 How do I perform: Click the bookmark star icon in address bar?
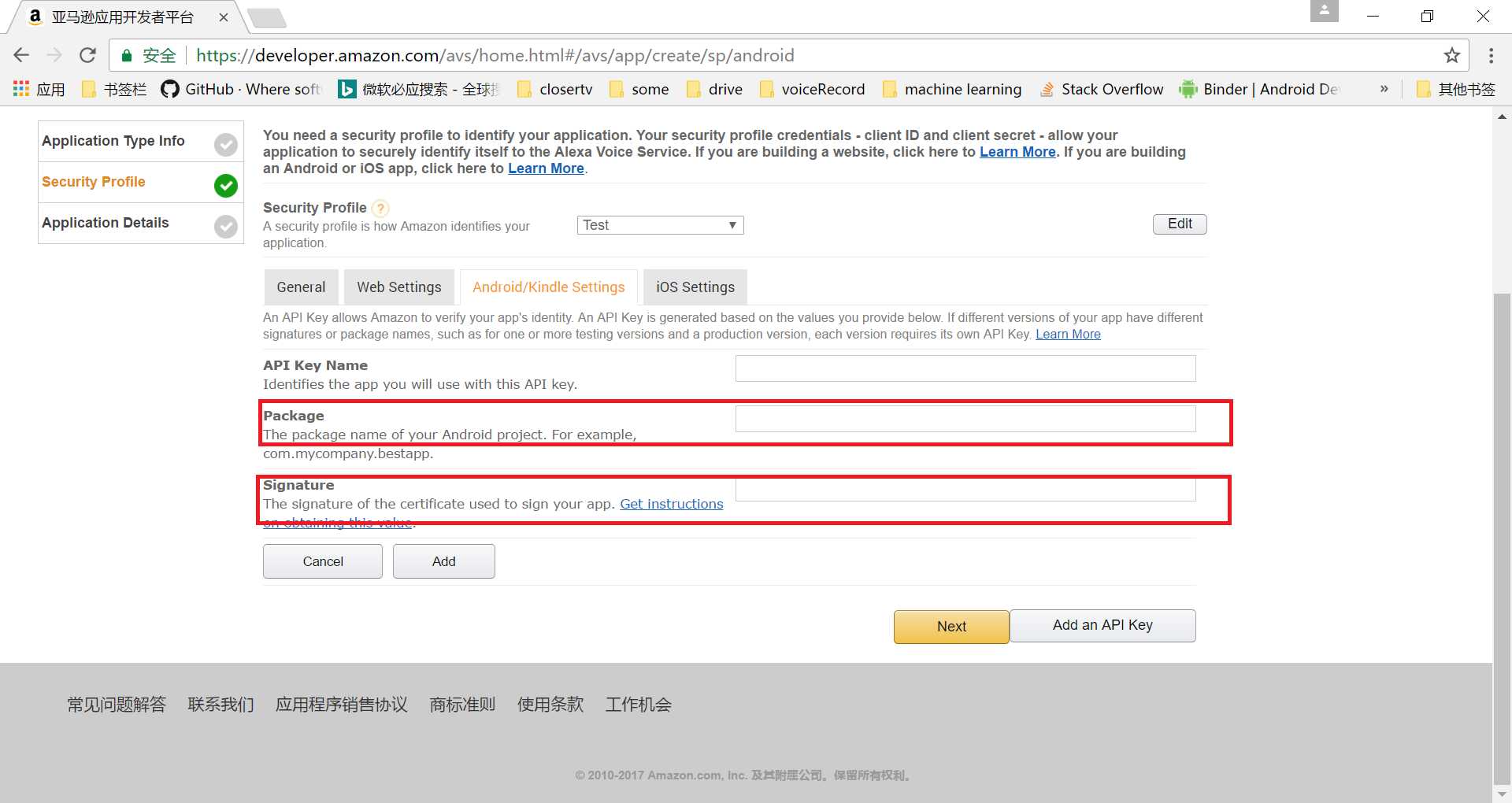coord(1451,55)
